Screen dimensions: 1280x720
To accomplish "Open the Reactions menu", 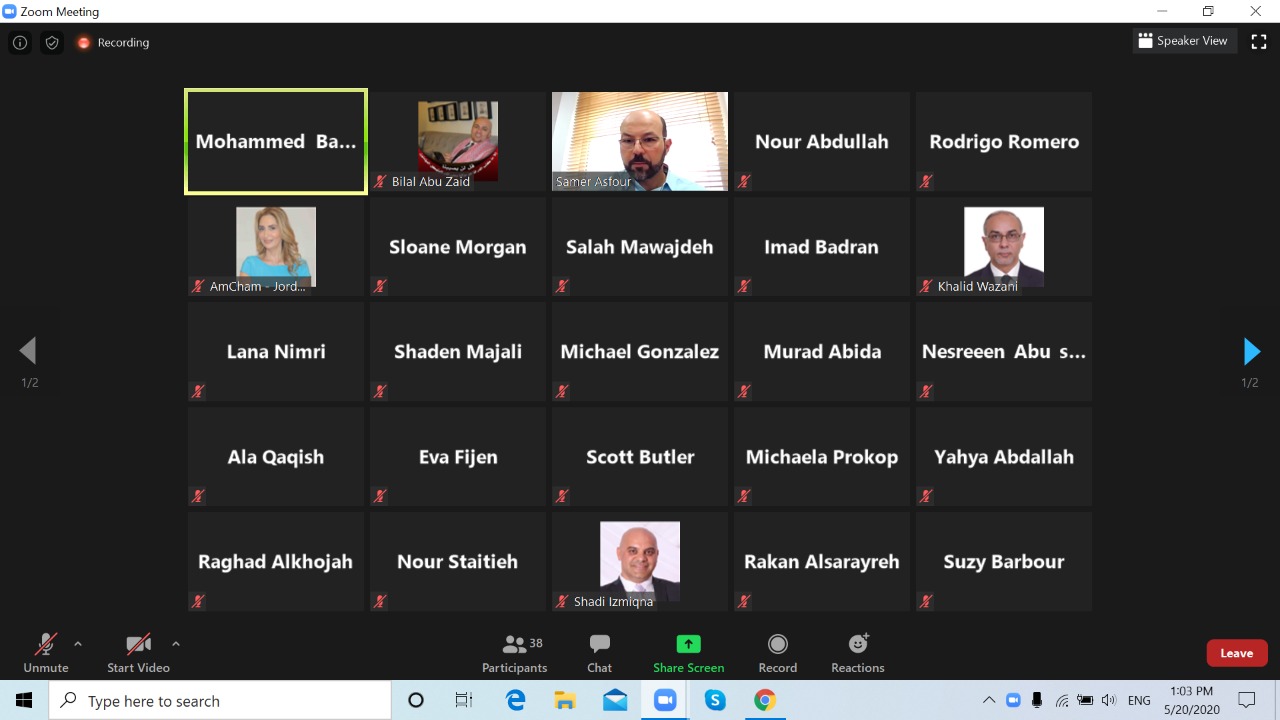I will [x=857, y=653].
